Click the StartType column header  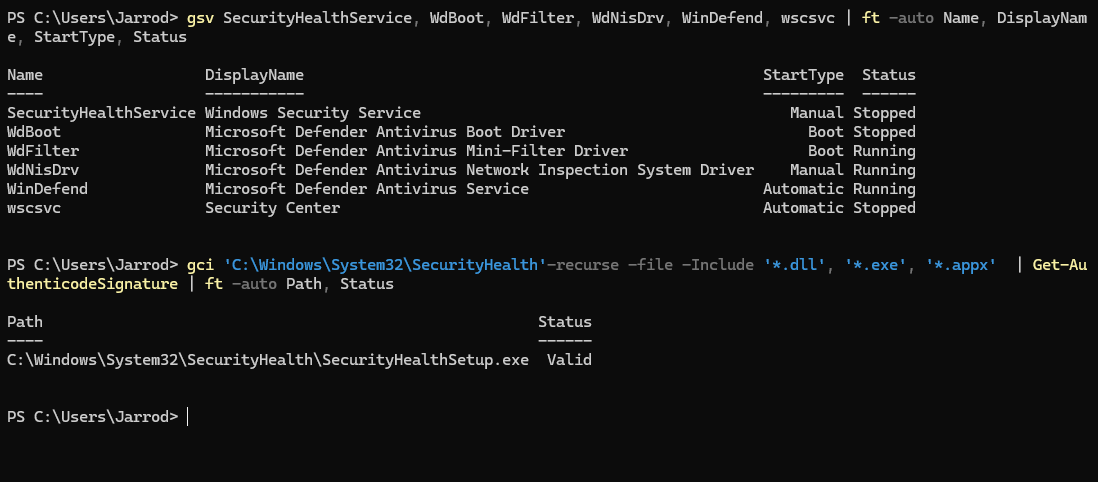pos(803,75)
